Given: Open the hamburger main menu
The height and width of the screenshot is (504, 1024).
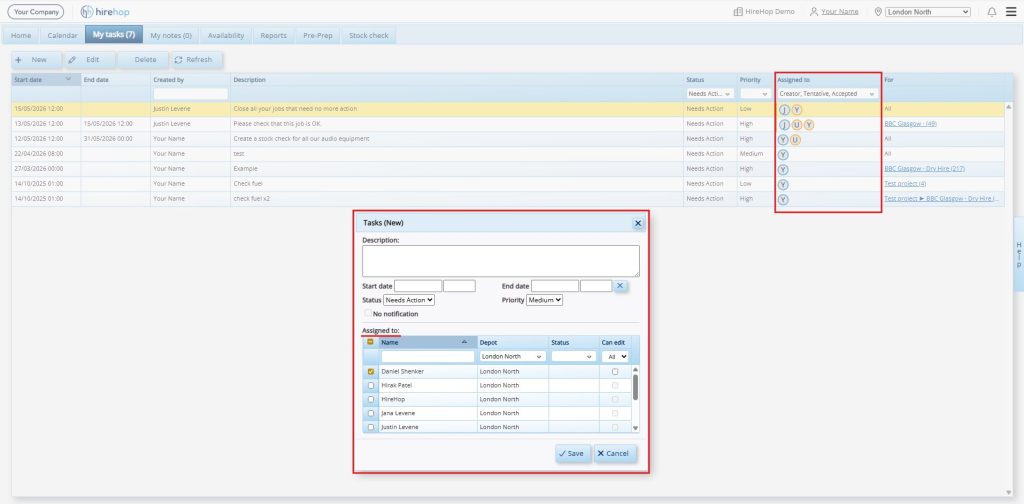Looking at the screenshot, I should pyautogui.click(x=1011, y=12).
